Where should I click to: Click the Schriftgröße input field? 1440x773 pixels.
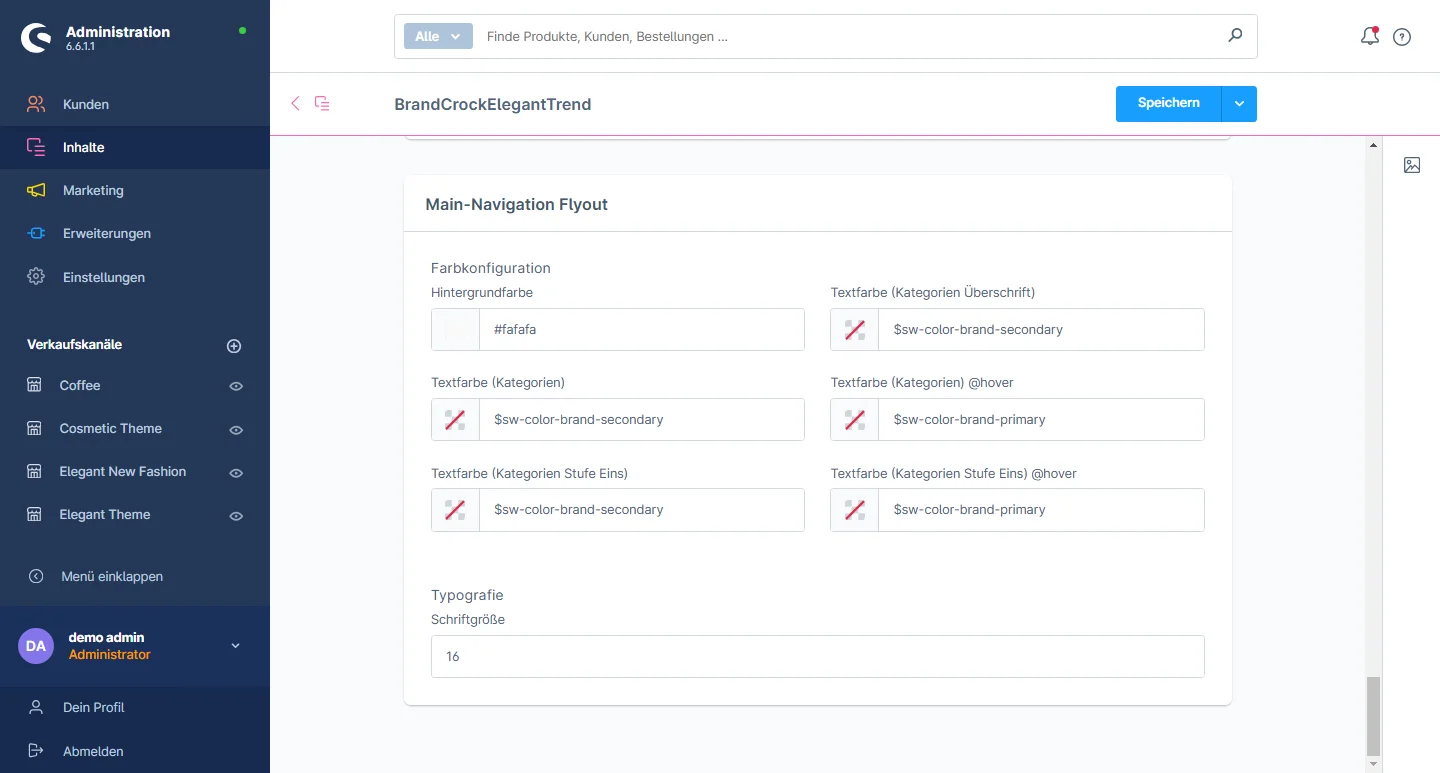point(817,657)
